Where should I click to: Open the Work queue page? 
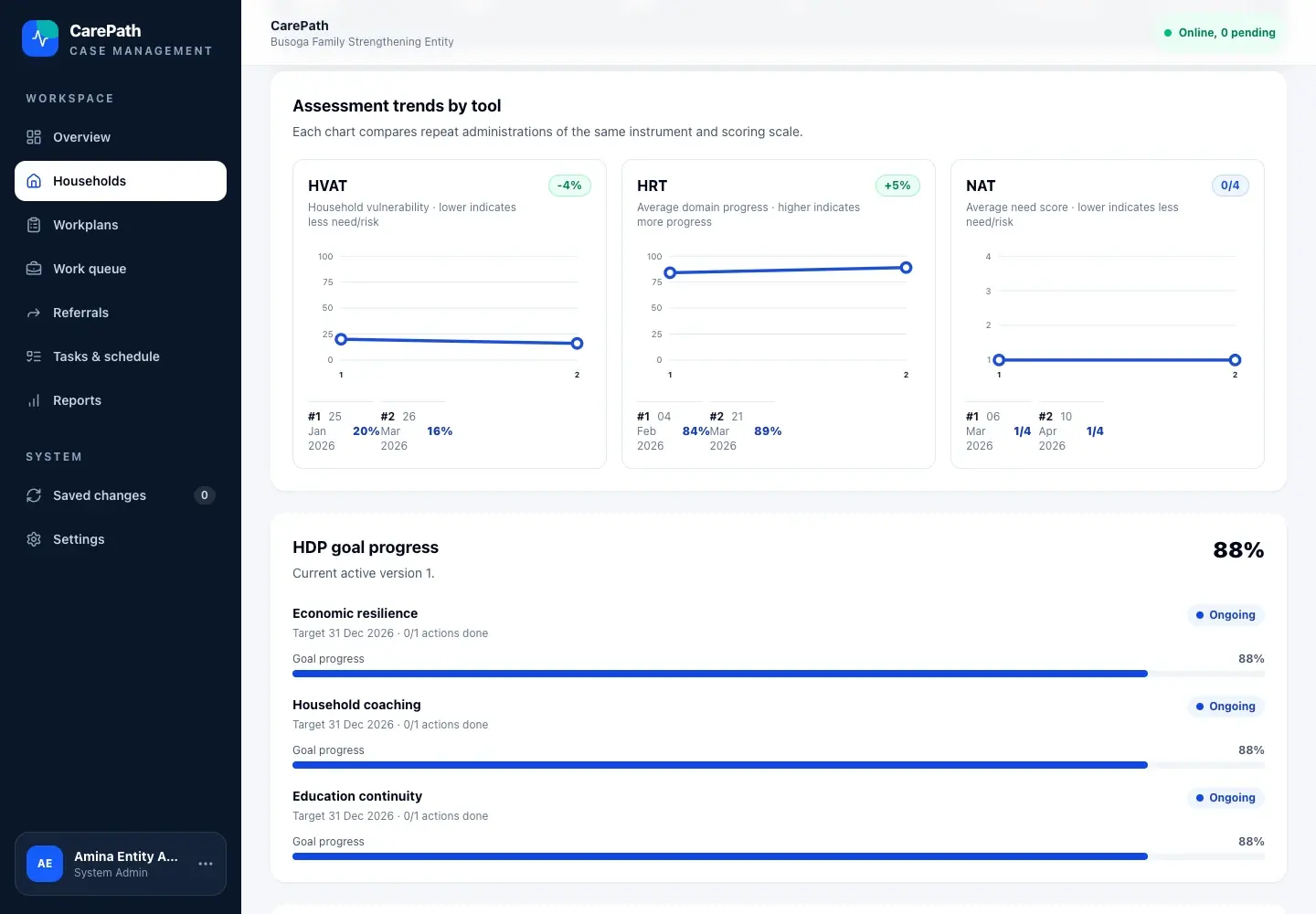(121, 269)
